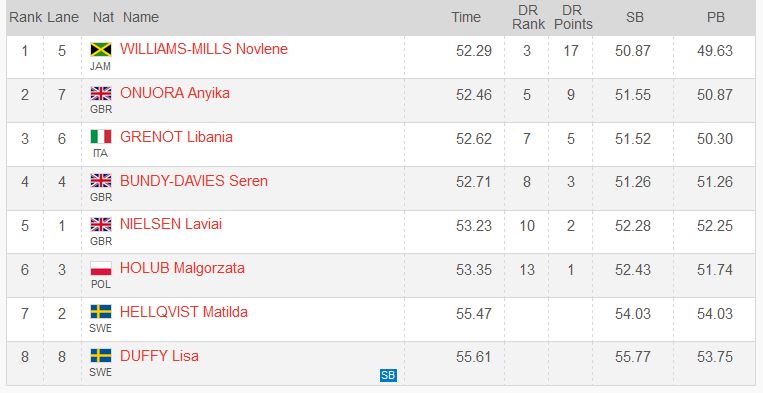Screen dimensions: 763x393
Task: Click Anyika Onuora's Great Britain flag
Action: (101, 93)
